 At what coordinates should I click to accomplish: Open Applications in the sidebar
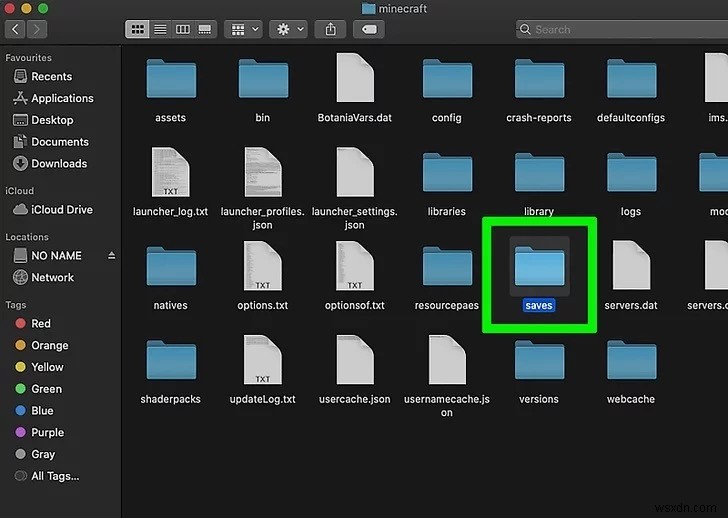point(53,98)
